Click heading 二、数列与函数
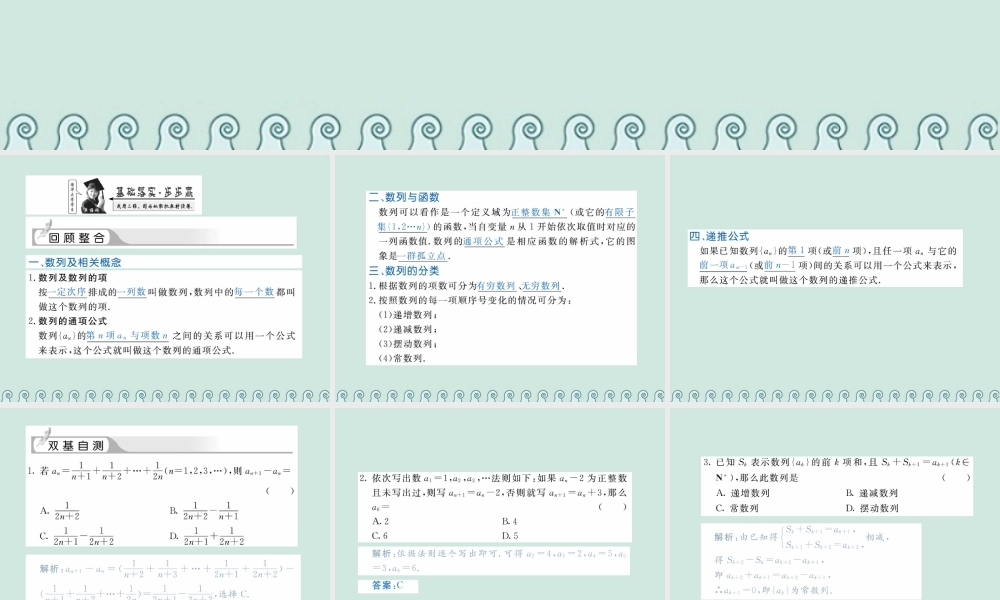The image size is (1000, 600). 404,198
